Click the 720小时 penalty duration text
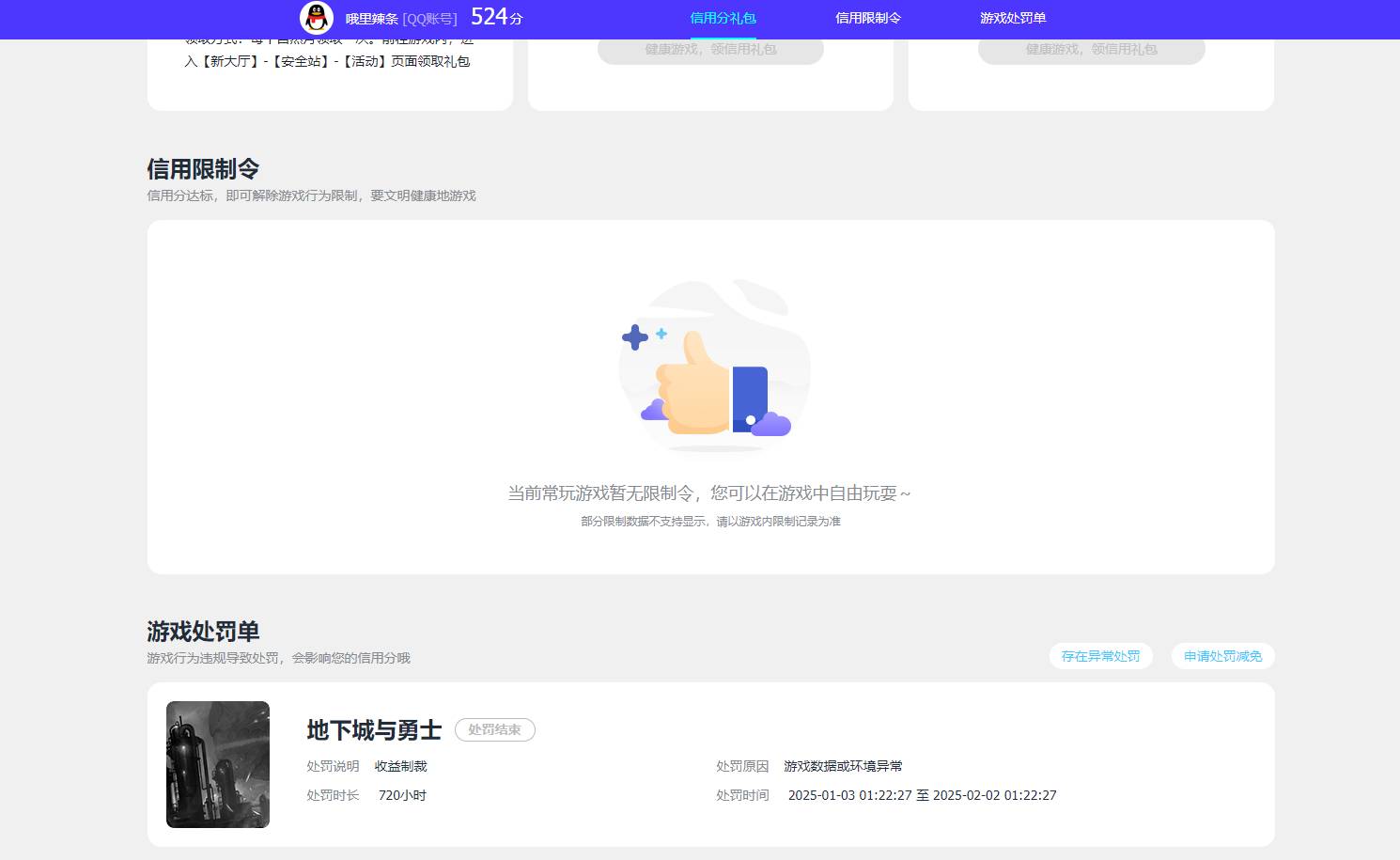1400x860 pixels. click(x=402, y=795)
